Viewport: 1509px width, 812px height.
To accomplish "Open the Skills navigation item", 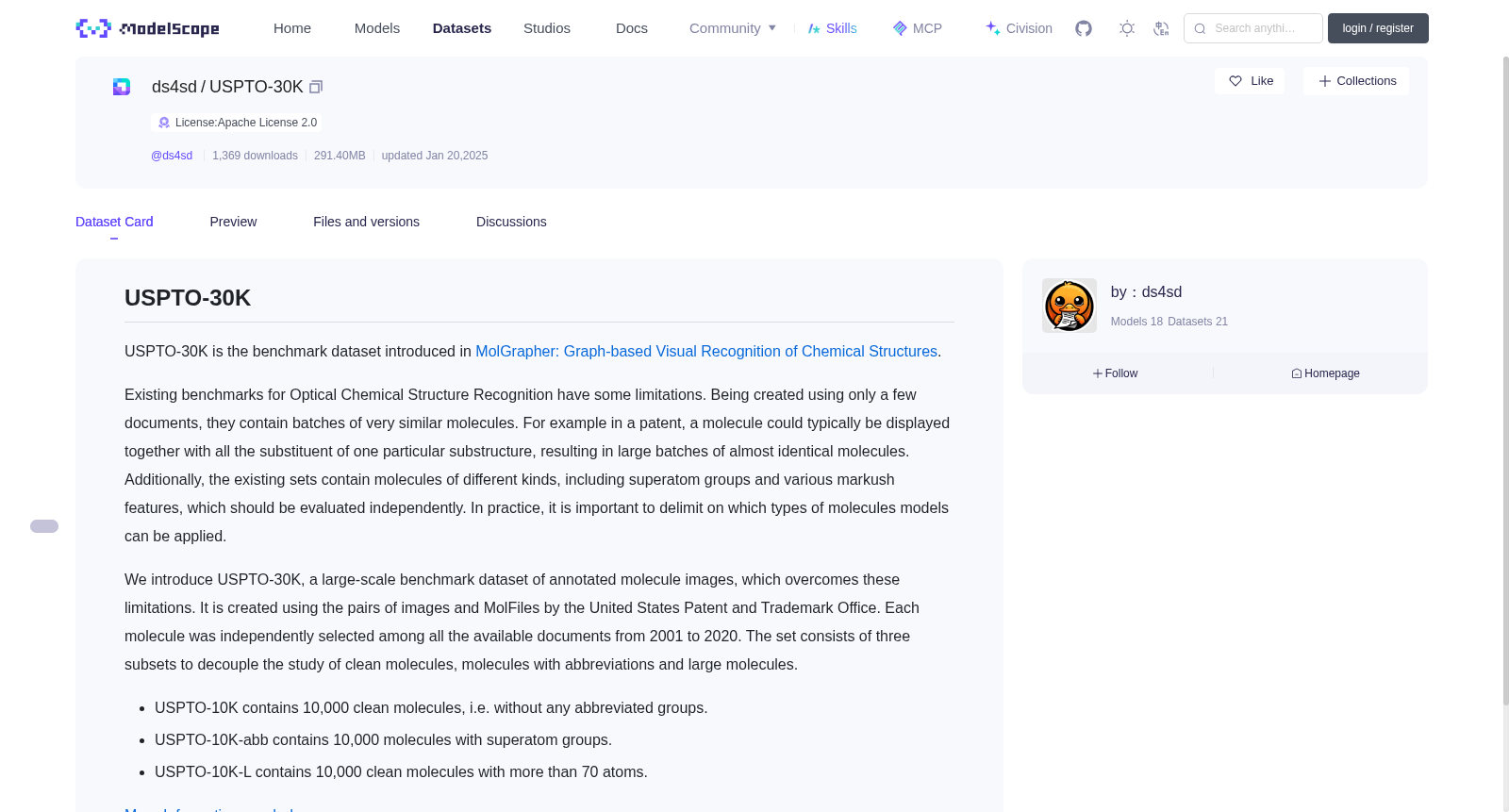I will click(833, 28).
